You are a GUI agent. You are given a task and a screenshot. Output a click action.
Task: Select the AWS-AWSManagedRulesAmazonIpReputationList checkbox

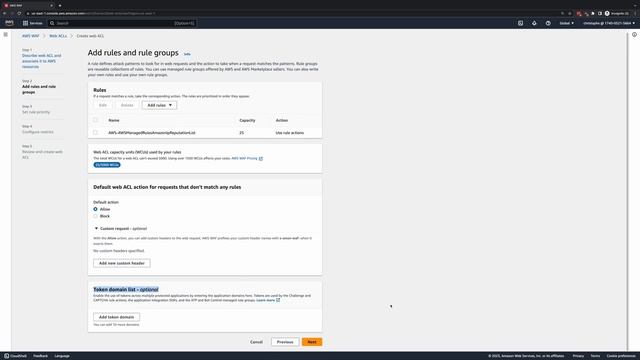[96, 133]
